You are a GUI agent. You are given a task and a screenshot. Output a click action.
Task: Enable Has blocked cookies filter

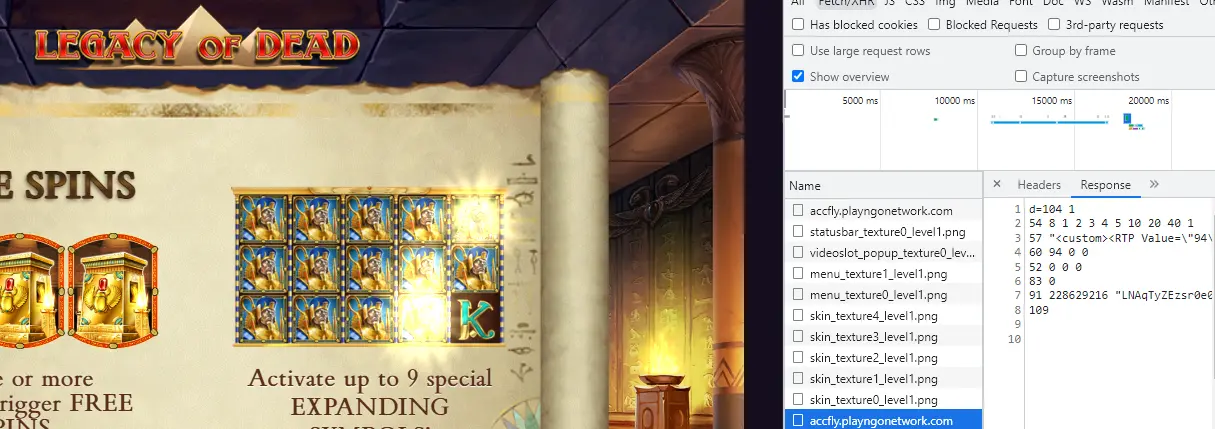(798, 25)
